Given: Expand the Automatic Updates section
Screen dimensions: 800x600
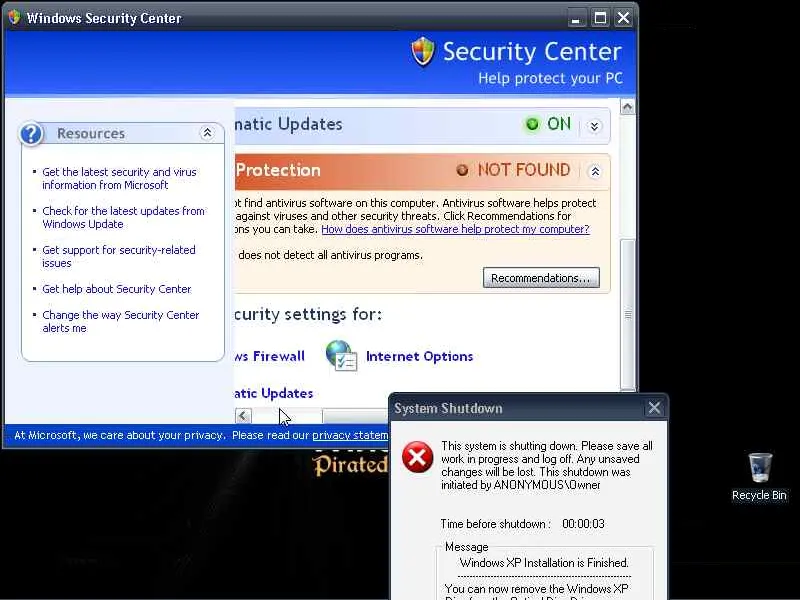Looking at the screenshot, I should 594,126.
